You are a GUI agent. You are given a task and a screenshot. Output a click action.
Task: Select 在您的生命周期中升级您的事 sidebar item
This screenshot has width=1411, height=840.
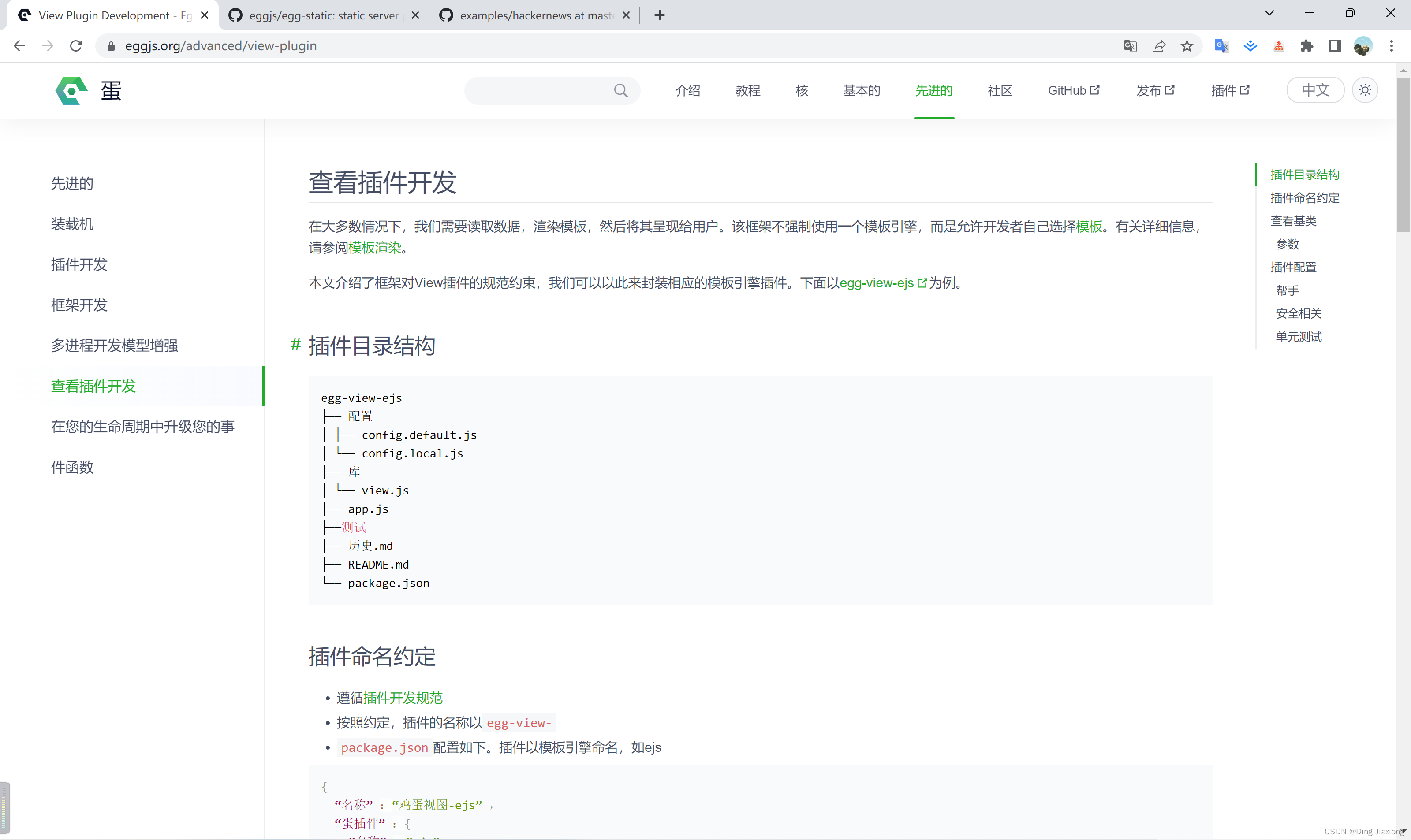143,427
